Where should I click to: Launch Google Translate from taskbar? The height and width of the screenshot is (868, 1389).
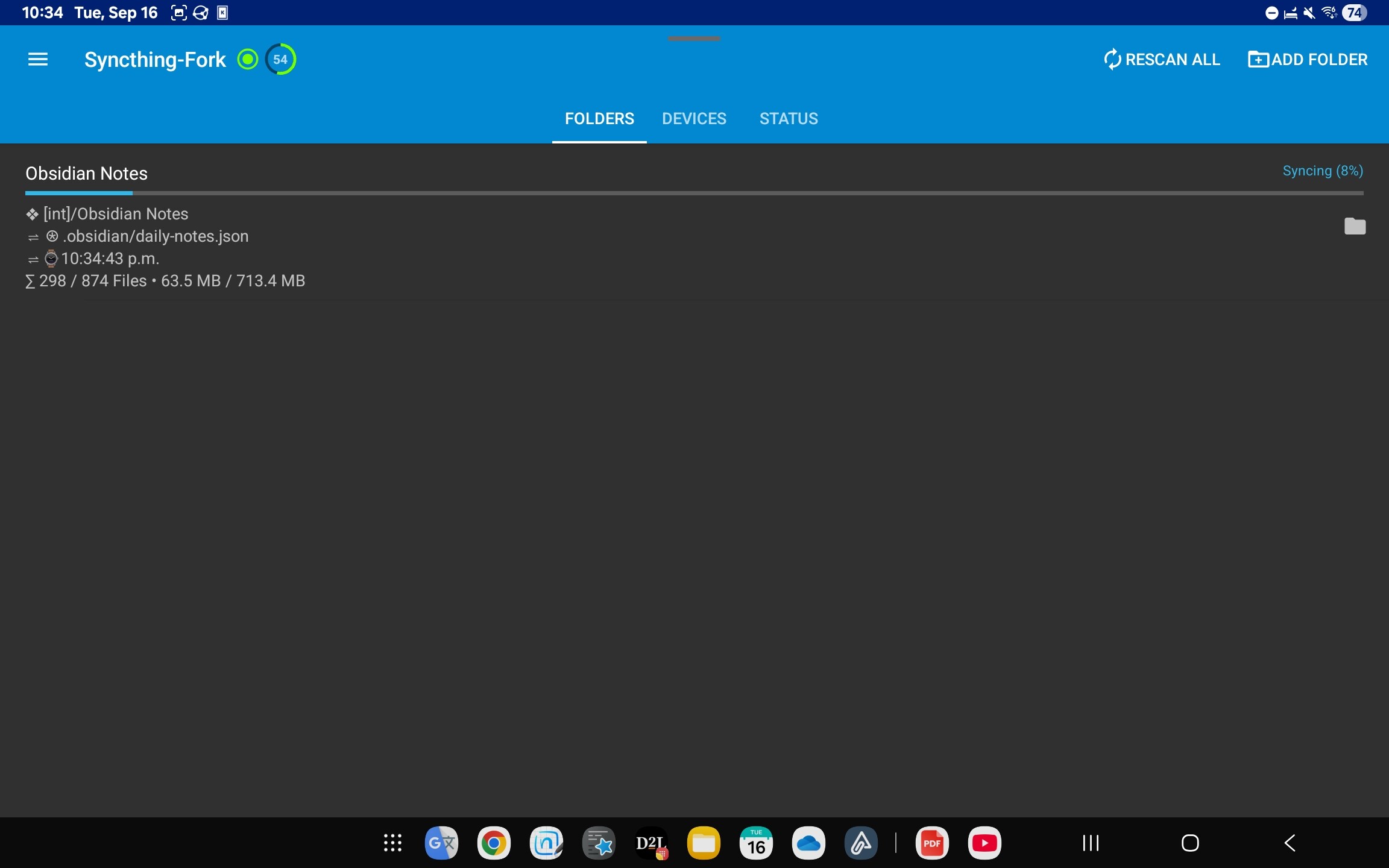tap(441, 843)
